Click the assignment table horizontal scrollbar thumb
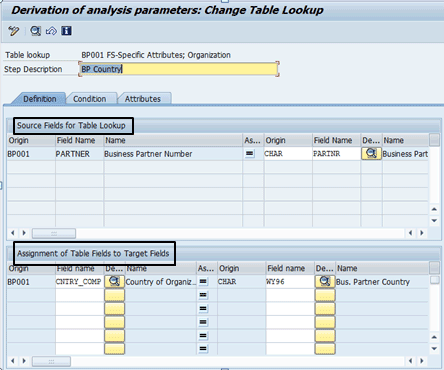Screen dimensions: 444x370 51,361
